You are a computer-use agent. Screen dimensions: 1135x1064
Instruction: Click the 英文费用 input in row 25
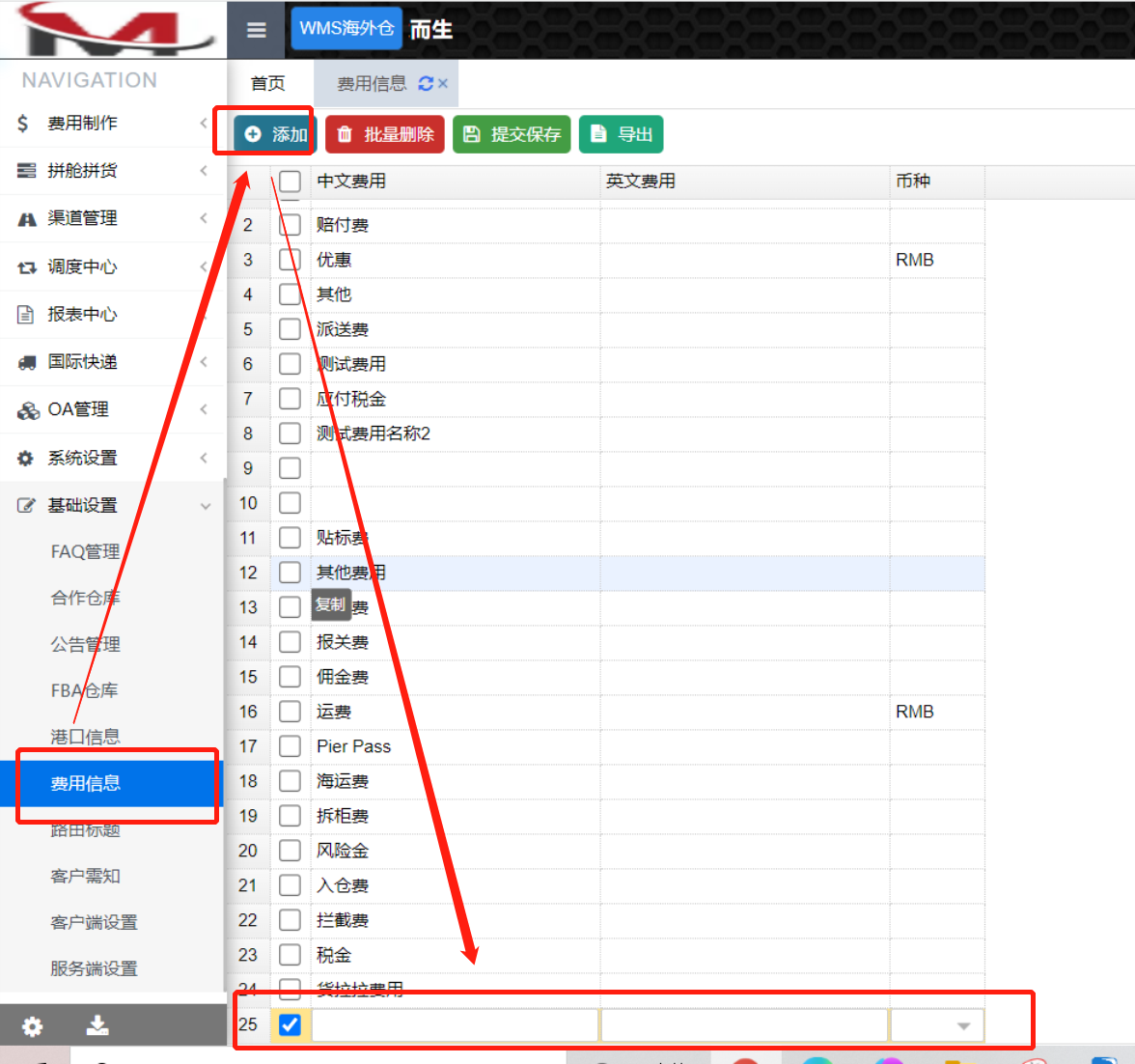click(745, 1024)
